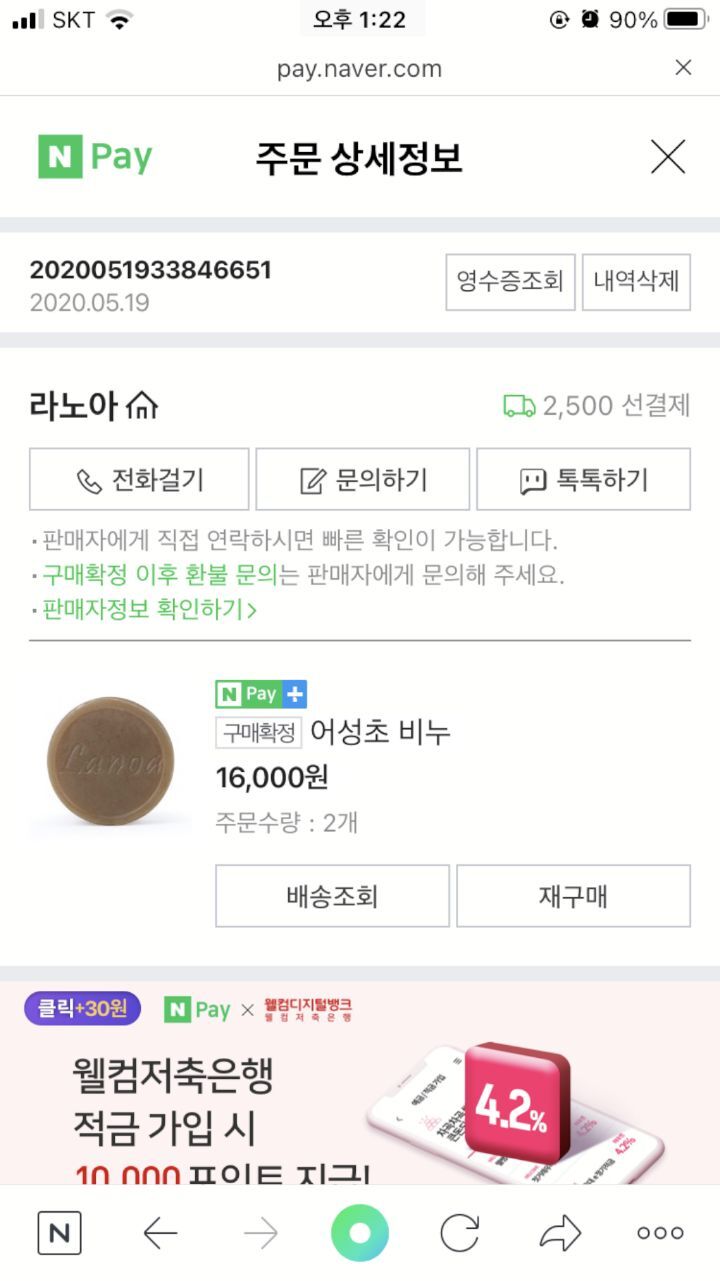Track delivery with 배송조회
The height and width of the screenshot is (1281, 720).
tap(332, 896)
